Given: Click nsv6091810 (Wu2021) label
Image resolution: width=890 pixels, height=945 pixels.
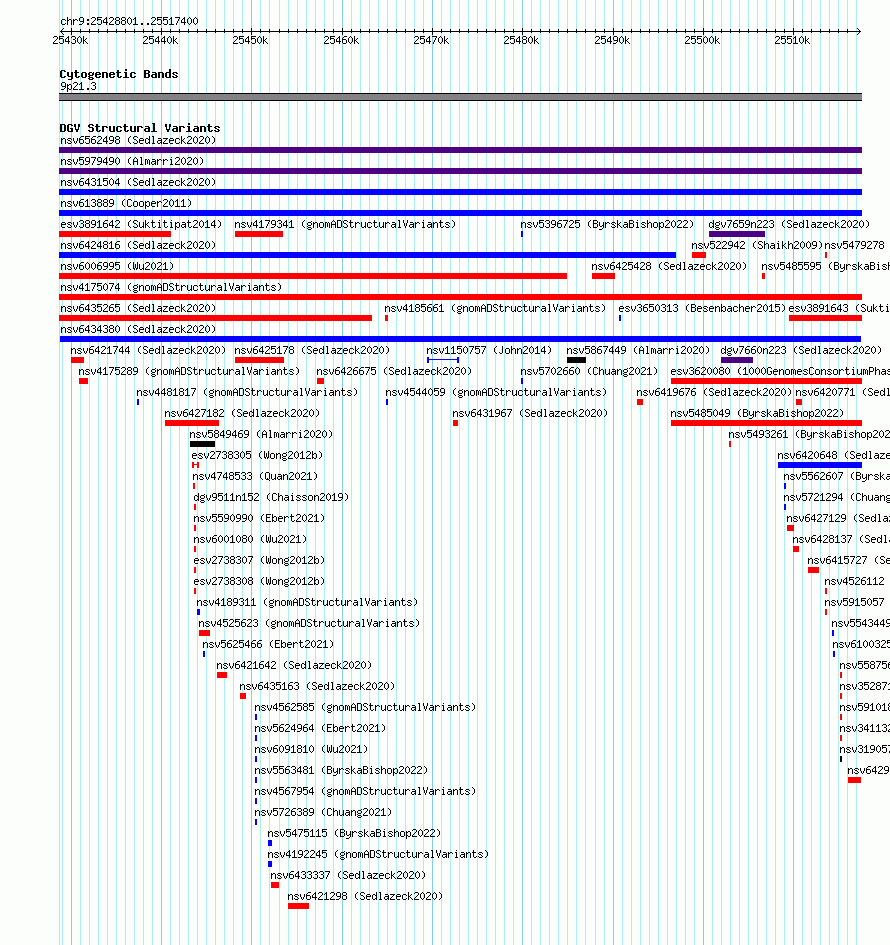Looking at the screenshot, I should coord(311,749).
